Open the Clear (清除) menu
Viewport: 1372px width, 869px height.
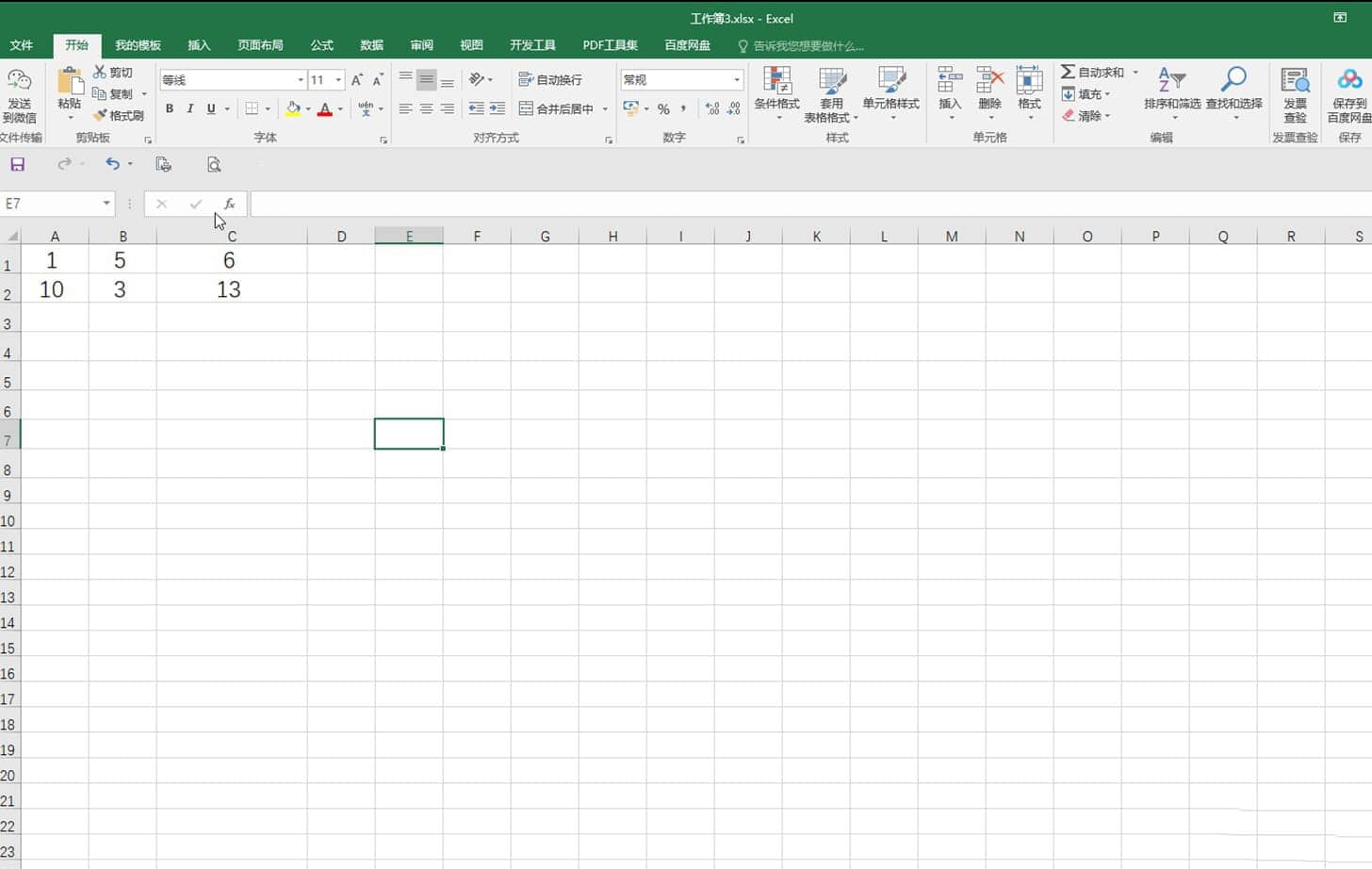pyautogui.click(x=1086, y=116)
